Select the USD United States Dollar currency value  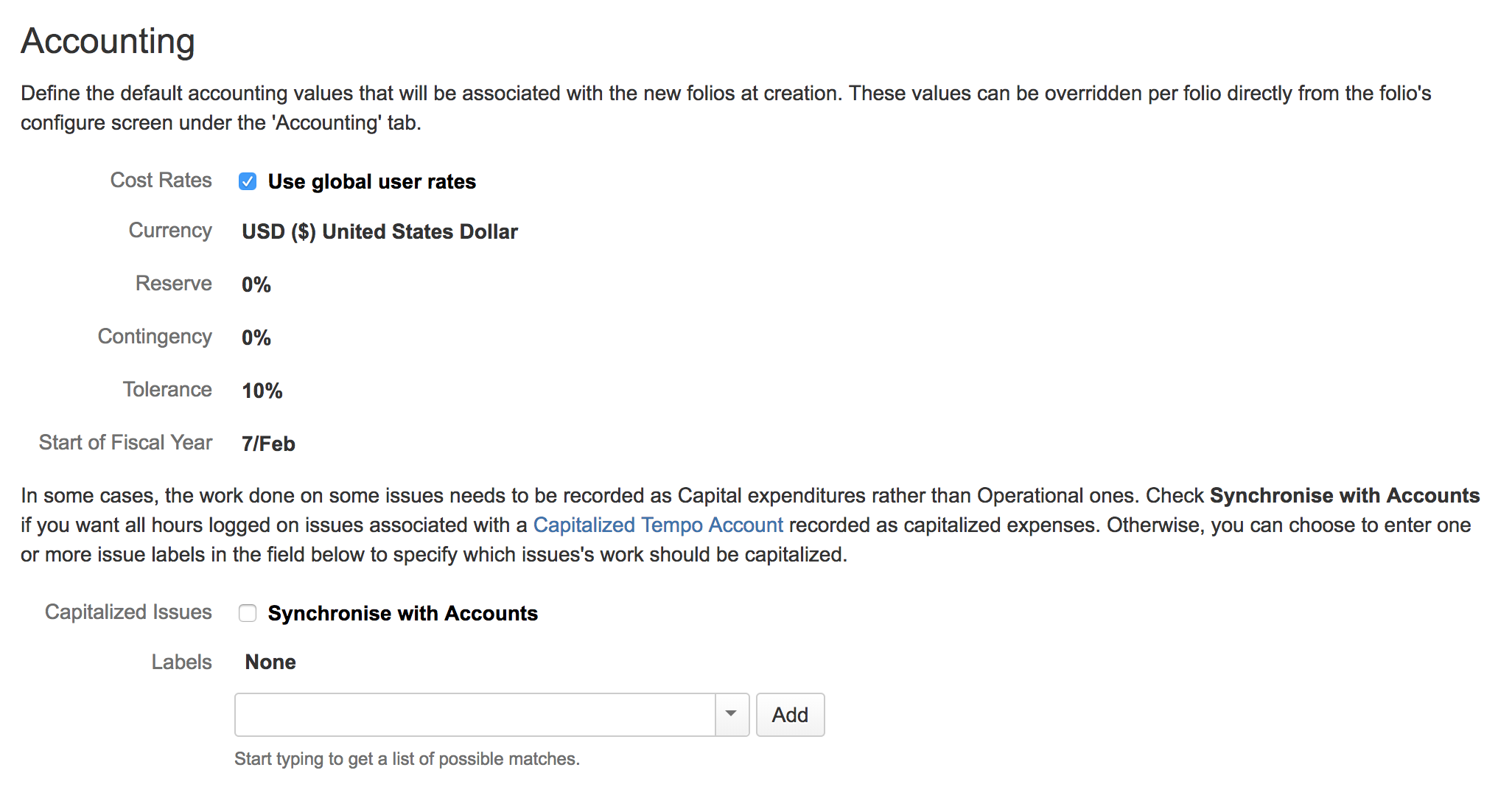click(x=379, y=231)
